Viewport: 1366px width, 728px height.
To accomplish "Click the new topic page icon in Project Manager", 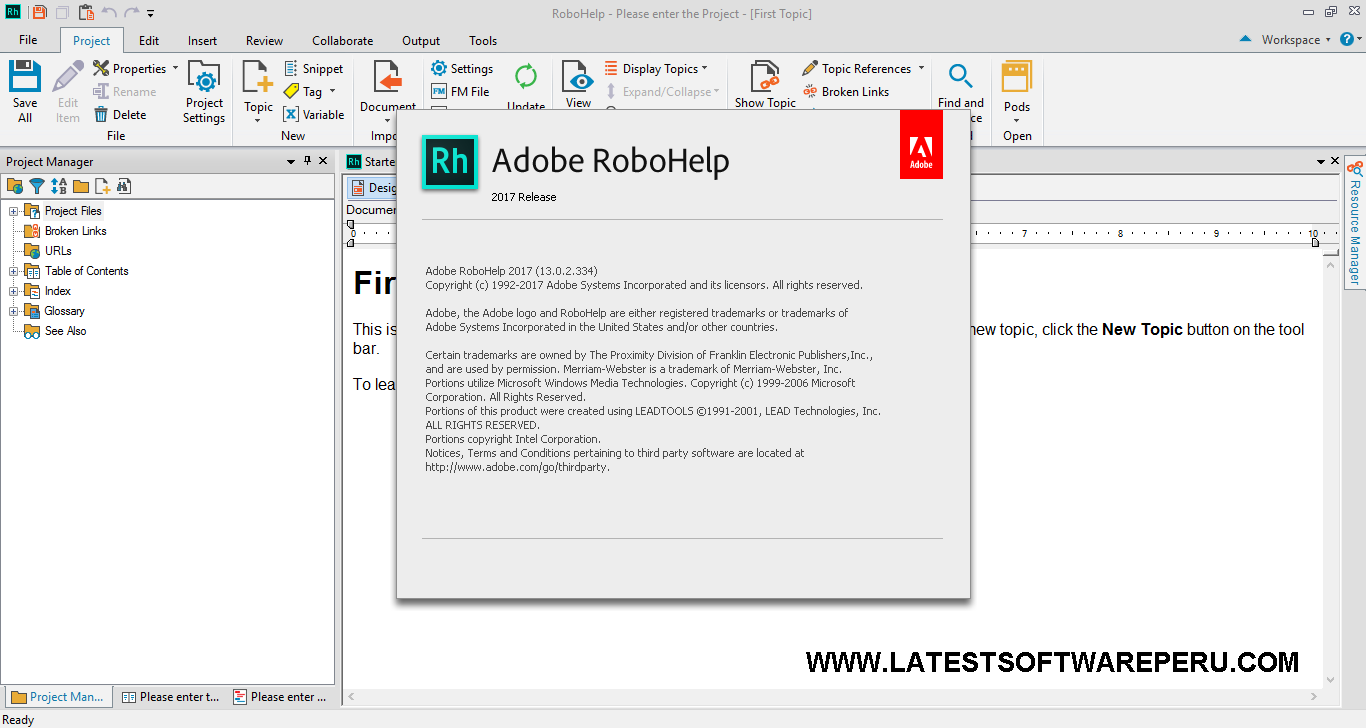I will [x=102, y=186].
